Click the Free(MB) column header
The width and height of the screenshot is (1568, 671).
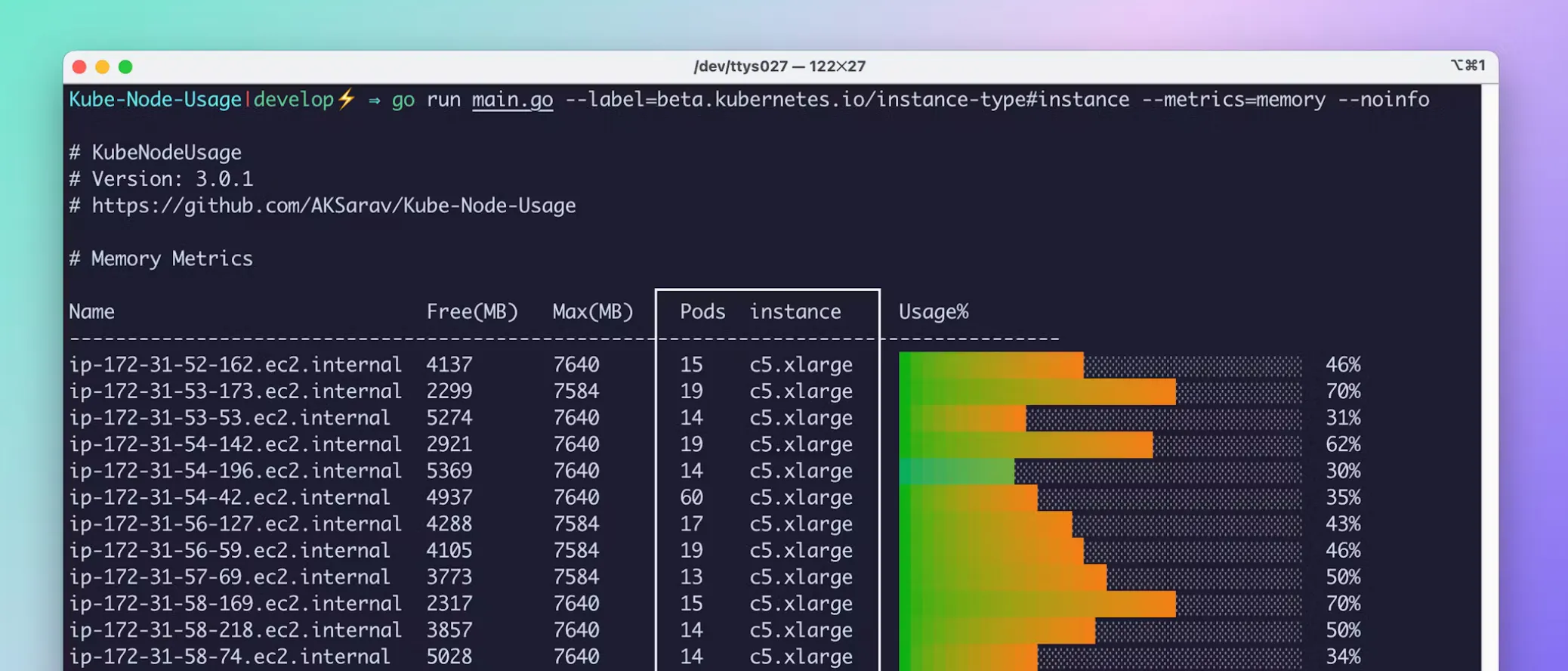tap(472, 311)
